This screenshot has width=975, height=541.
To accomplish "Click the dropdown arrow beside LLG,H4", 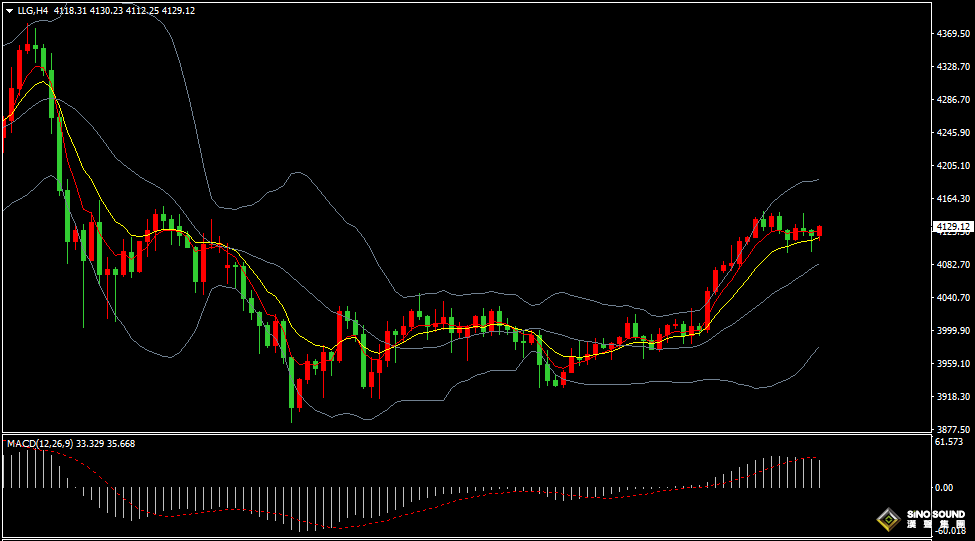I will click(x=10, y=10).
